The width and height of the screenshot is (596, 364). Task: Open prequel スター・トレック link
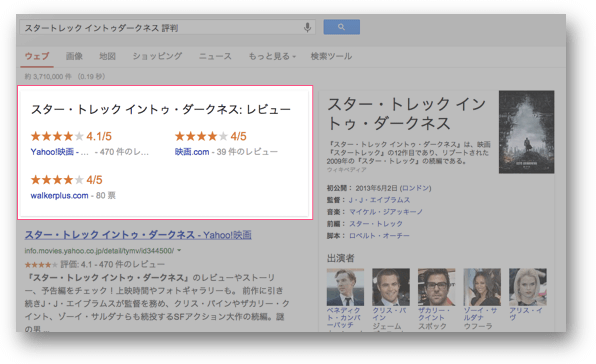pyautogui.click(x=376, y=224)
